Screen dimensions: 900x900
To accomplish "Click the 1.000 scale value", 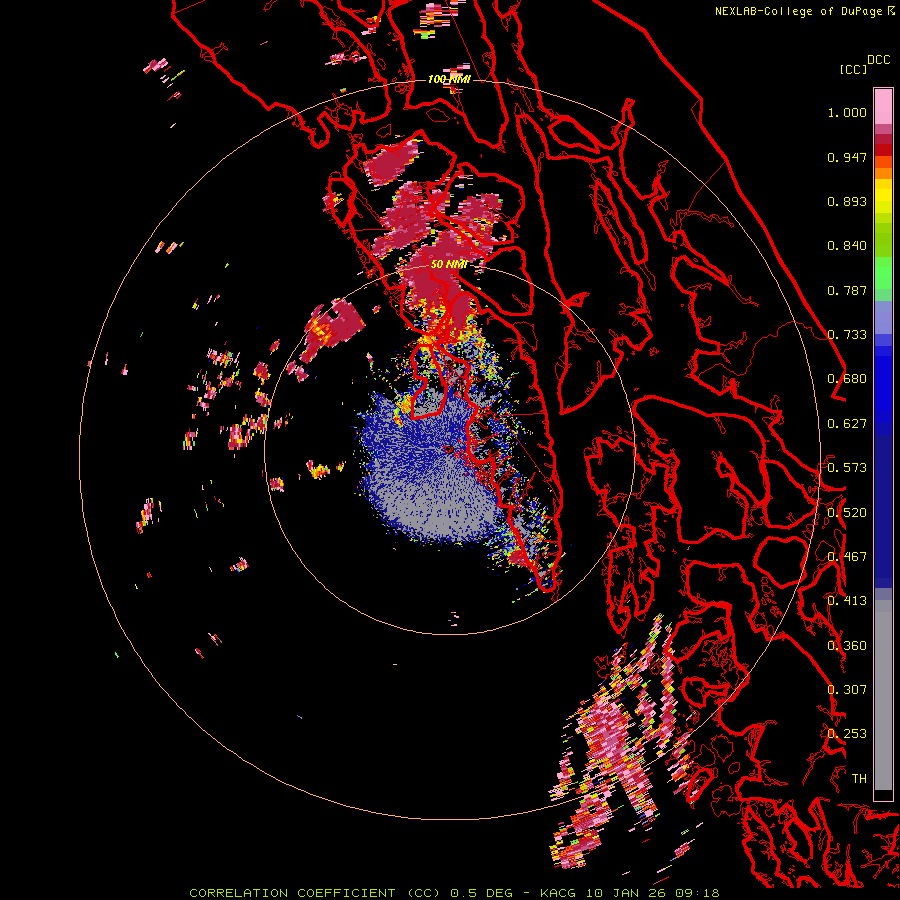I will (847, 112).
